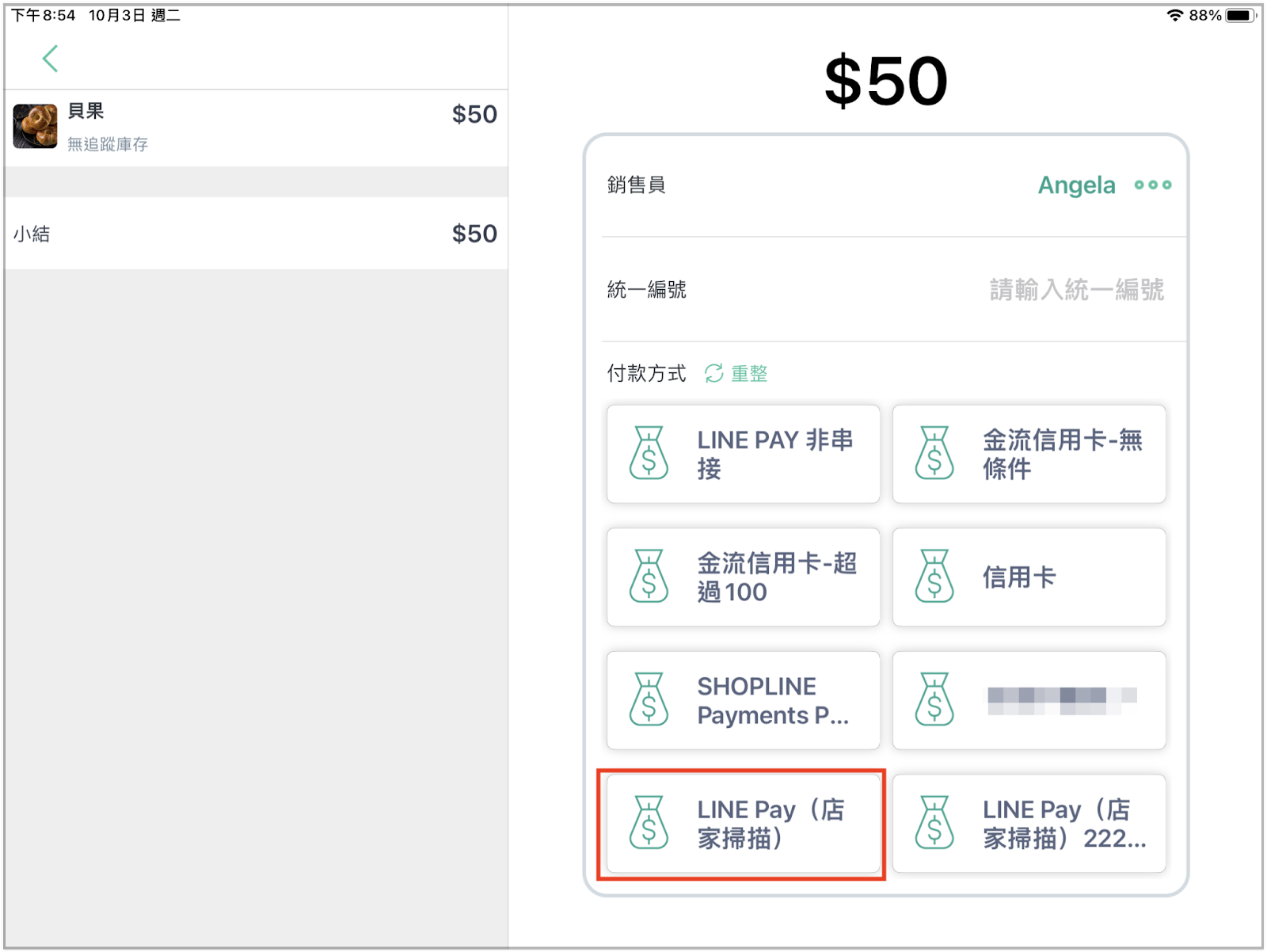
Task: Click the 小結 subtotal label
Action: tap(32, 234)
